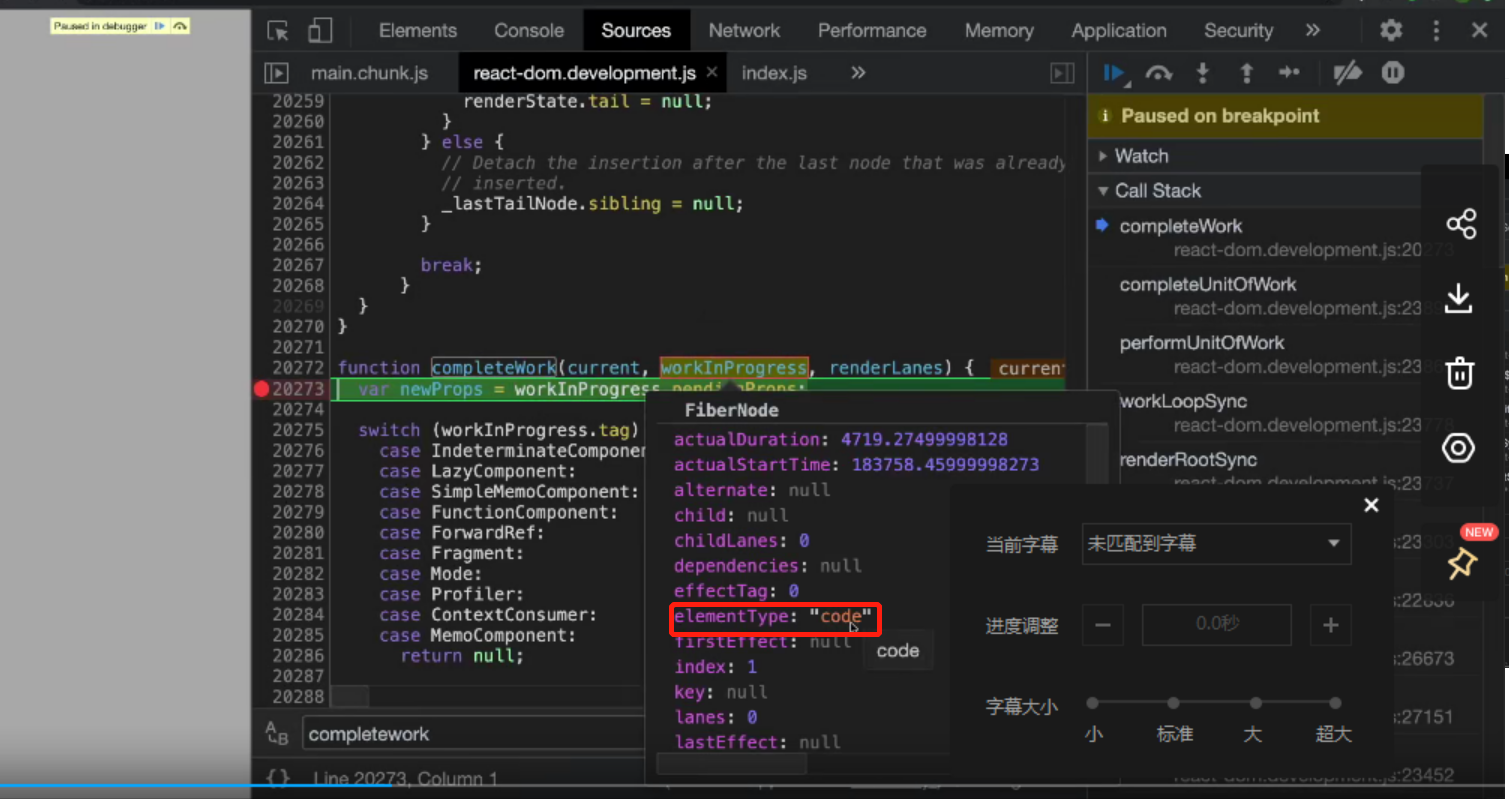
Task: Toggle the match case and regex icon beside search
Action: tap(277, 734)
